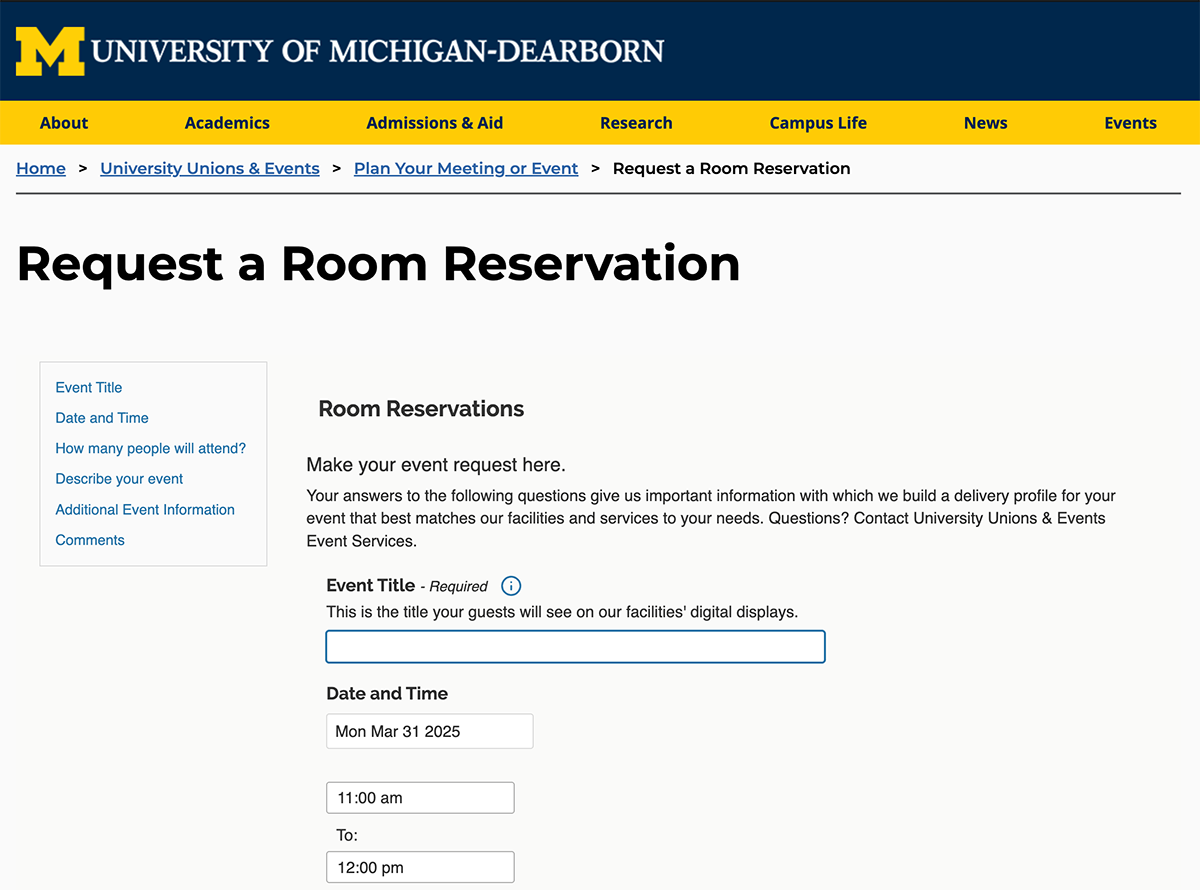Select Research in the navigation bar
The height and width of the screenshot is (890, 1200).
click(x=636, y=123)
